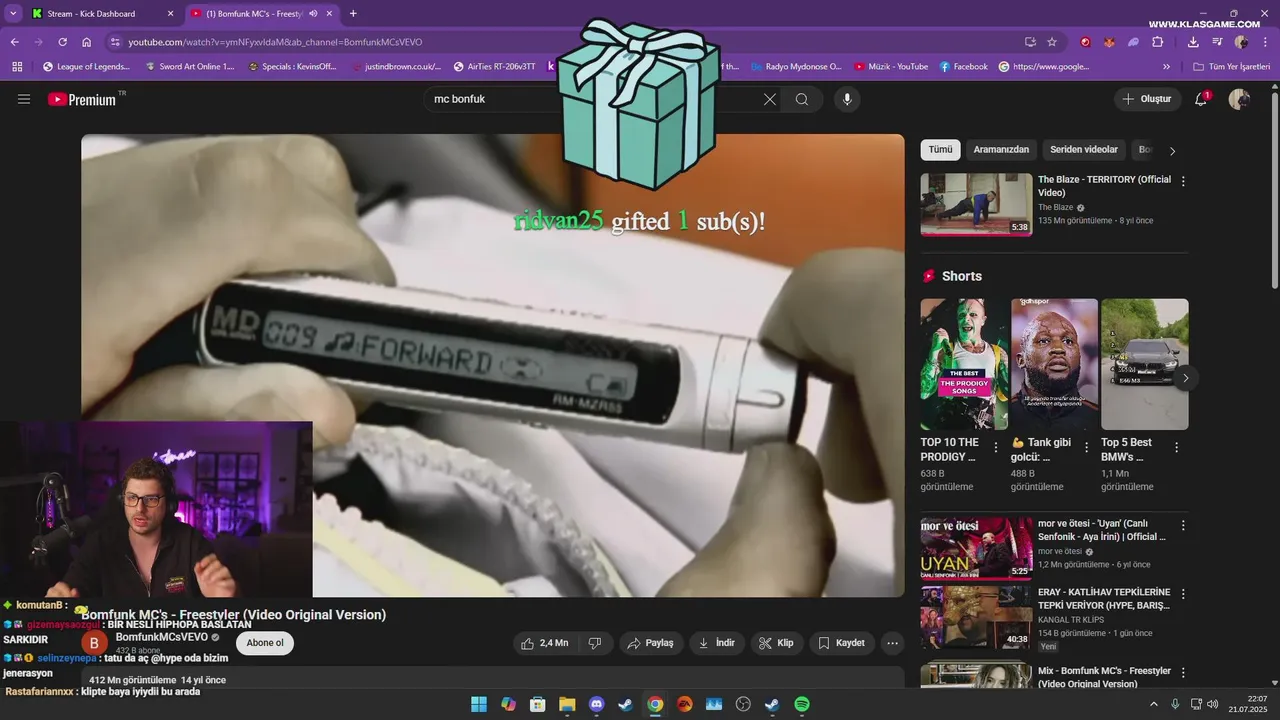The image size is (1280, 720).
Task: Open Chrome extensions puzzle icon
Action: (1157, 42)
